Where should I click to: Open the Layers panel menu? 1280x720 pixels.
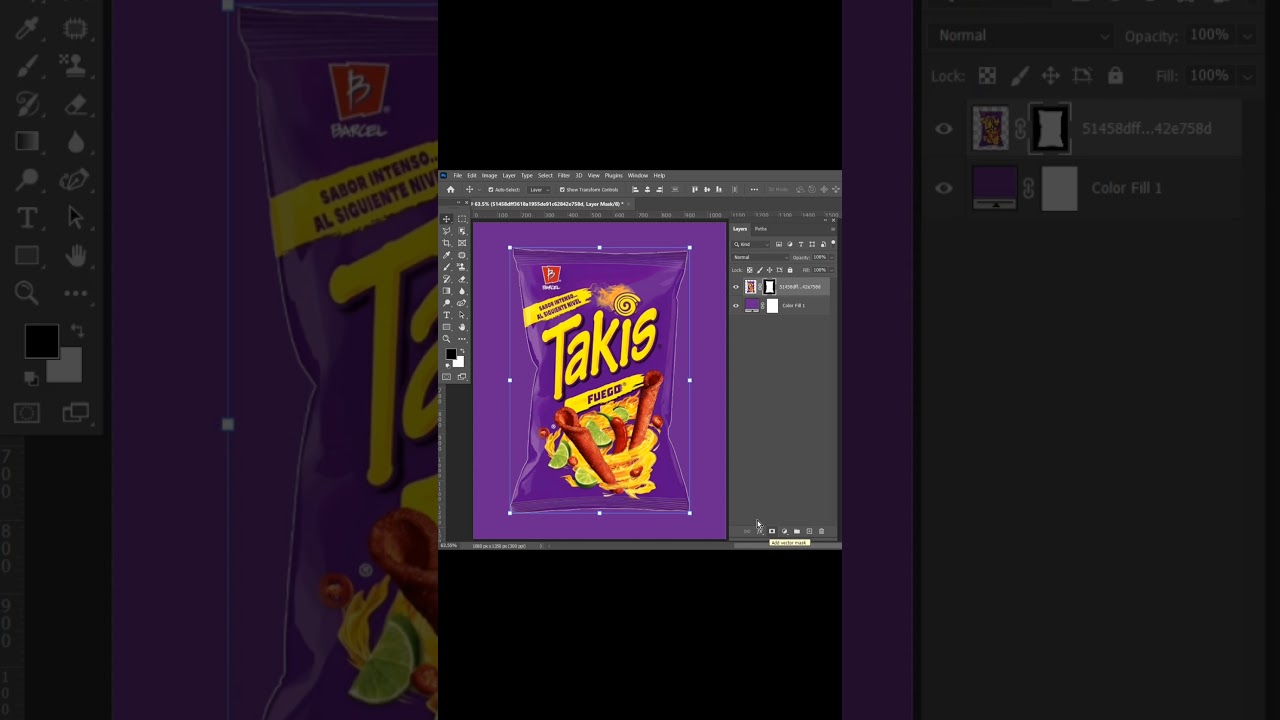(x=833, y=229)
